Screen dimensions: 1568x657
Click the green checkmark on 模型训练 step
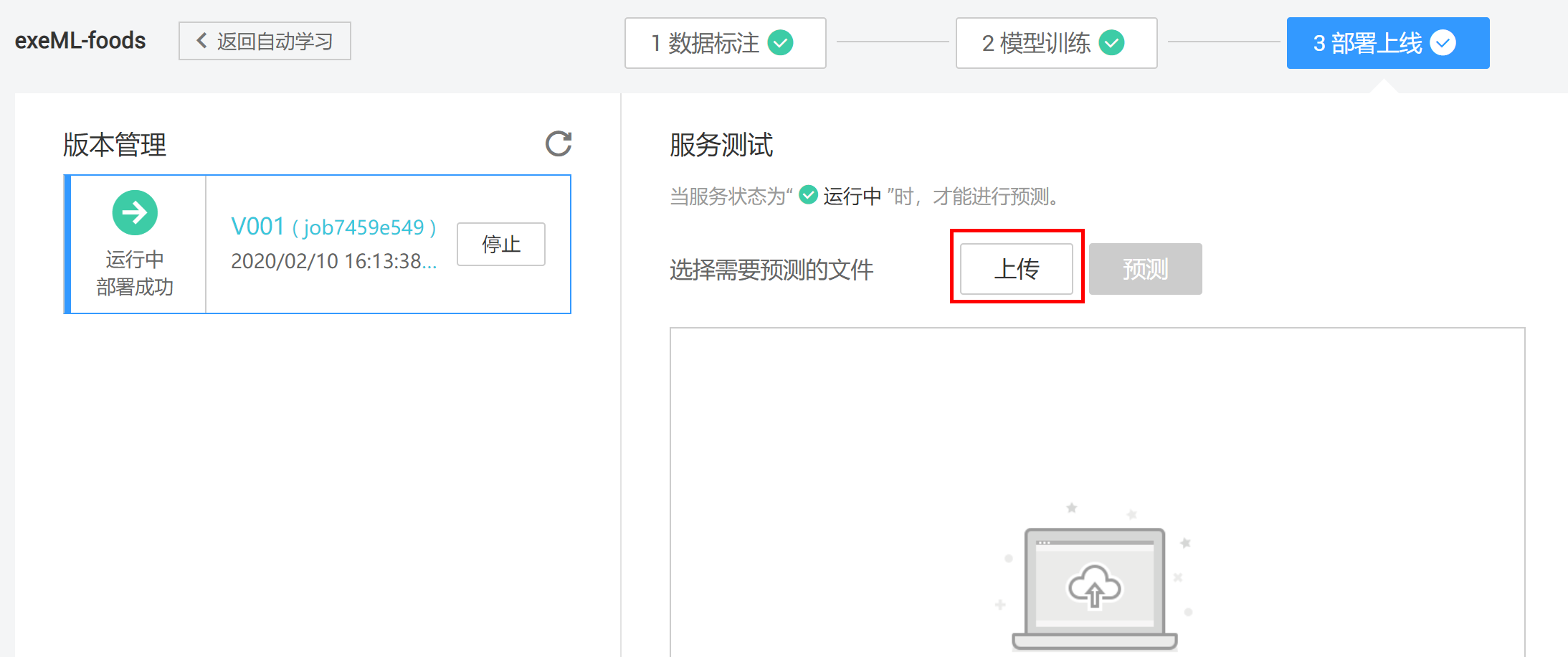tap(1111, 43)
